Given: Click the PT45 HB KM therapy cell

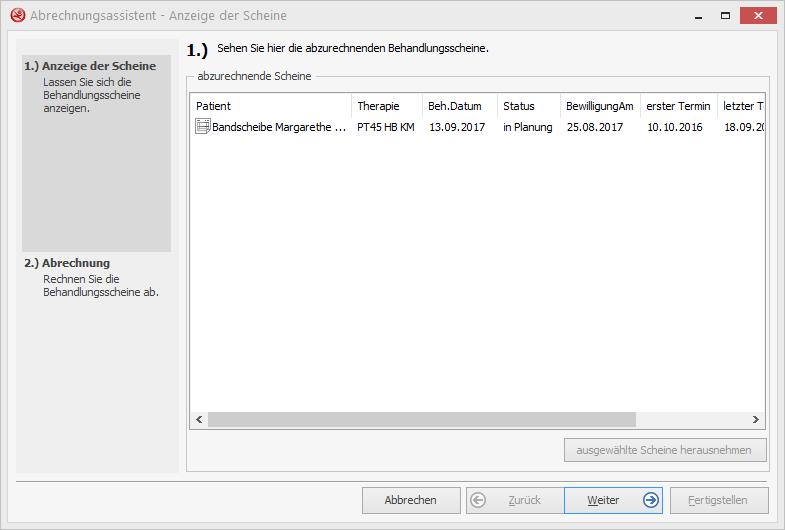Looking at the screenshot, I should pyautogui.click(x=385, y=127).
